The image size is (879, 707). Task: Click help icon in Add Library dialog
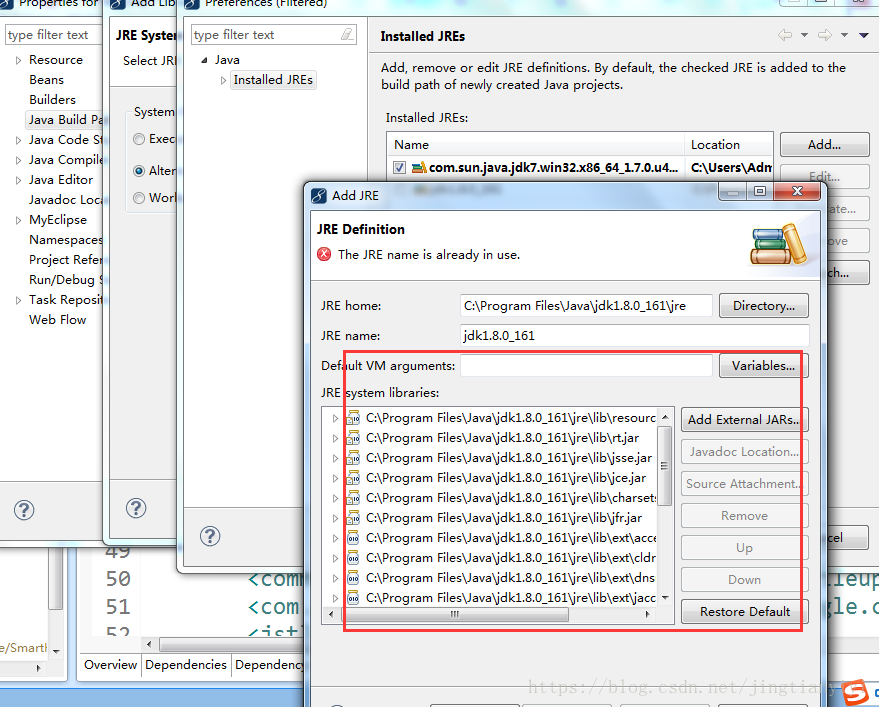click(x=136, y=509)
